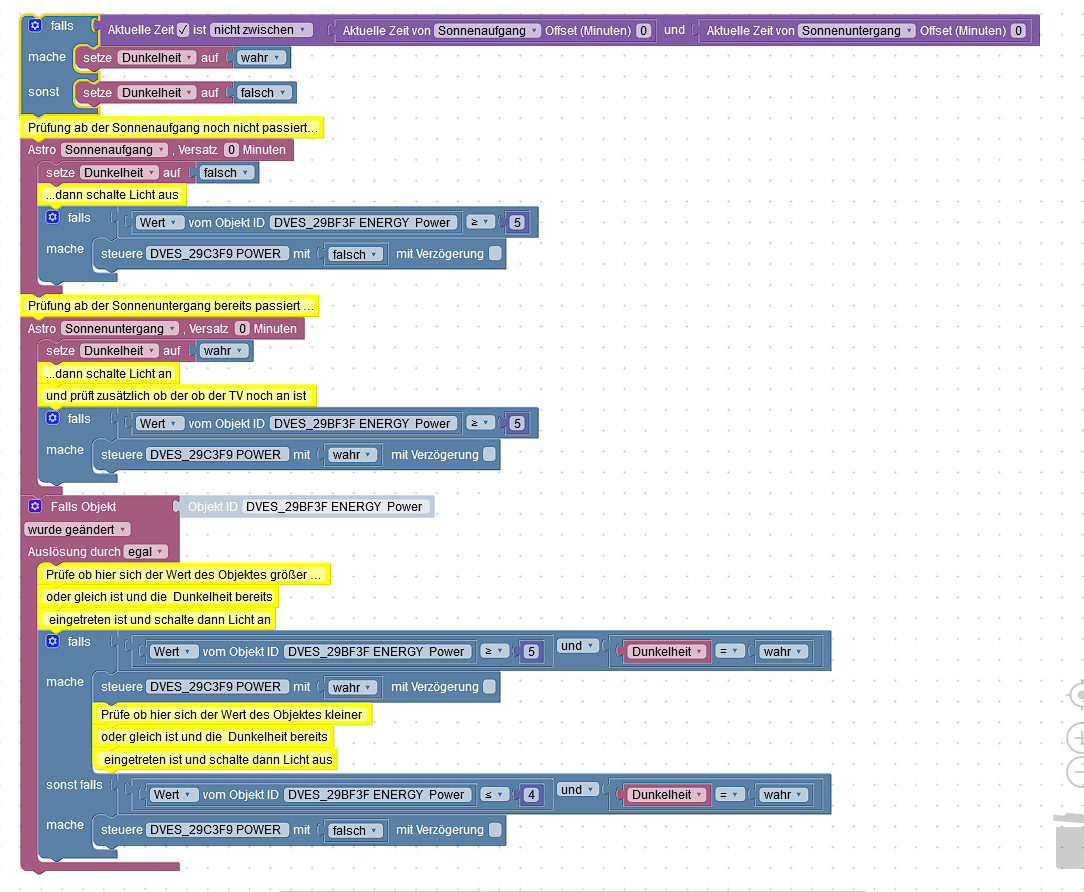This screenshot has width=1084, height=892.
Task: Open the Blockly trash can
Action: 1070,841
